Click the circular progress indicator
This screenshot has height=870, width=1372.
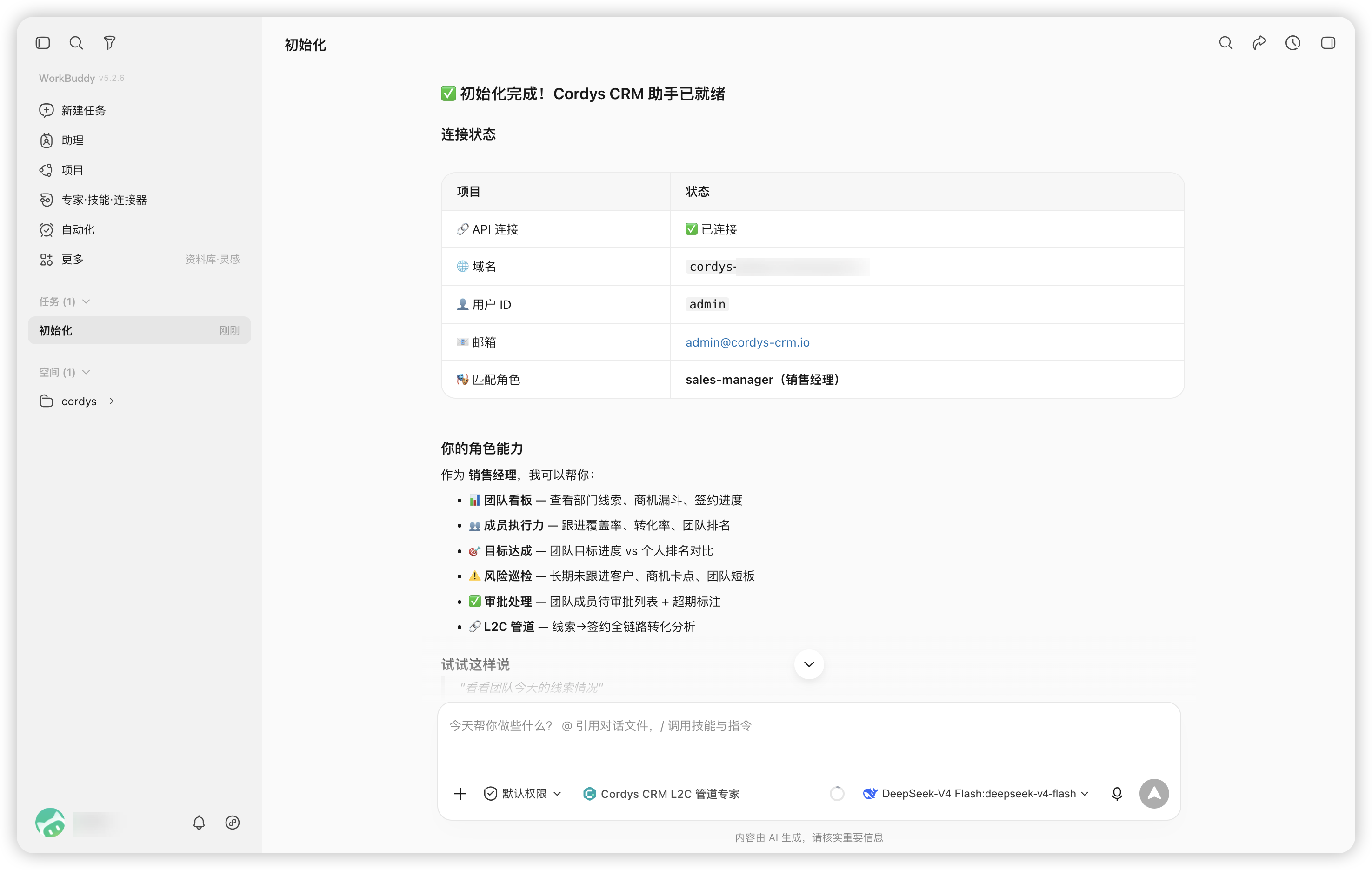[837, 794]
